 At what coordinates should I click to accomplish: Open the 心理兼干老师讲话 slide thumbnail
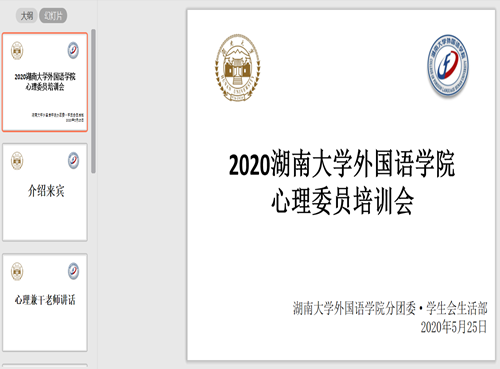click(x=45, y=303)
